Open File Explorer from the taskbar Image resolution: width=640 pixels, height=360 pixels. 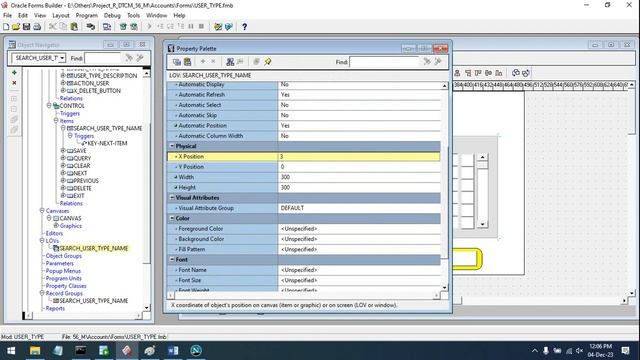coord(35,351)
